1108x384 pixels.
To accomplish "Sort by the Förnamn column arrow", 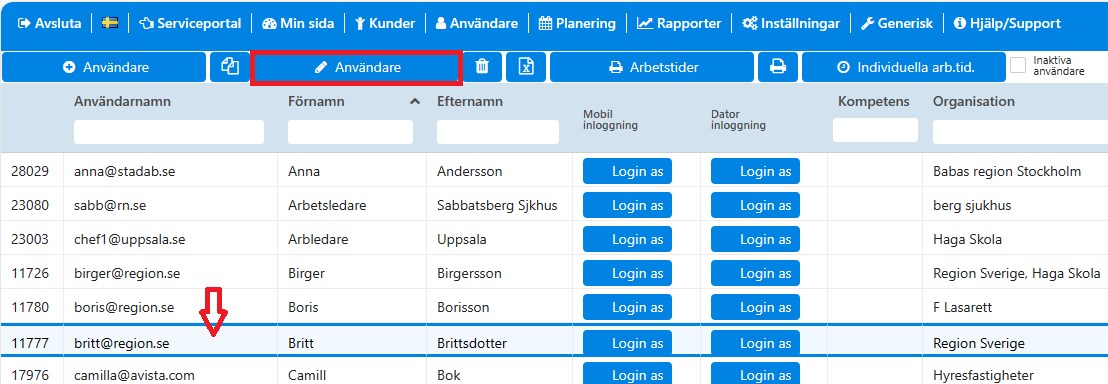I will click(415, 102).
